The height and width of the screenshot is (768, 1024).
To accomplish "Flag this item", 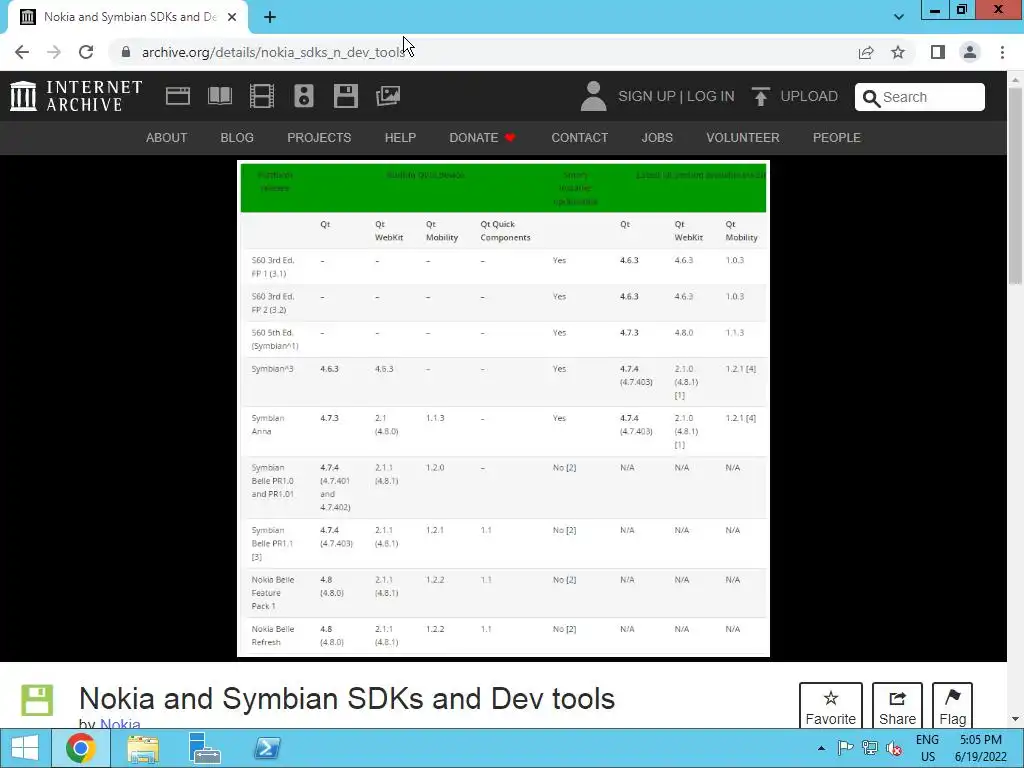I will (953, 706).
